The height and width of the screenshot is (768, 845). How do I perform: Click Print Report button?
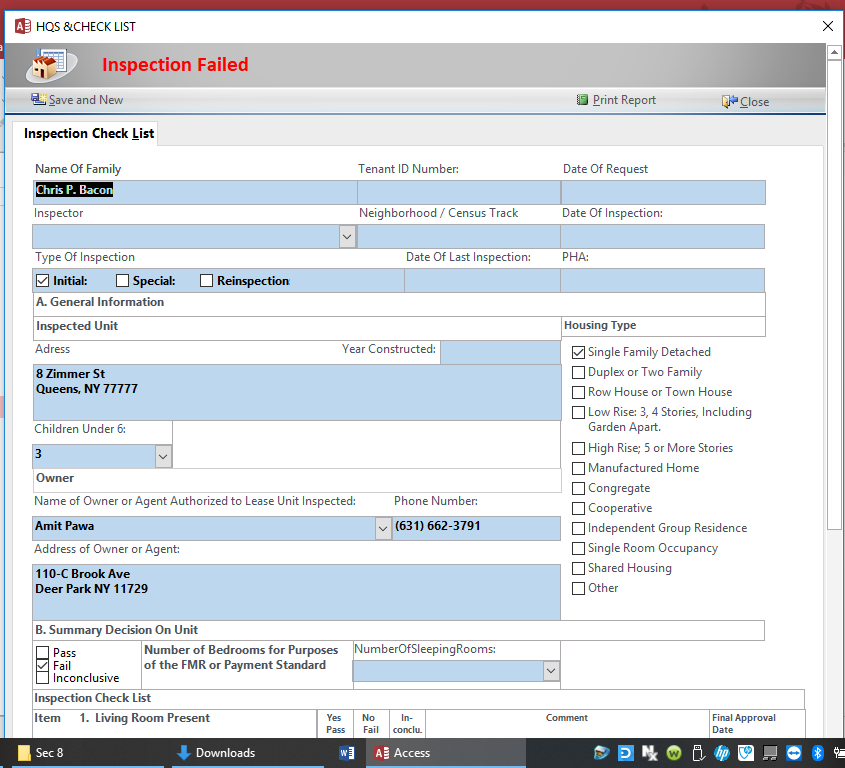[616, 100]
